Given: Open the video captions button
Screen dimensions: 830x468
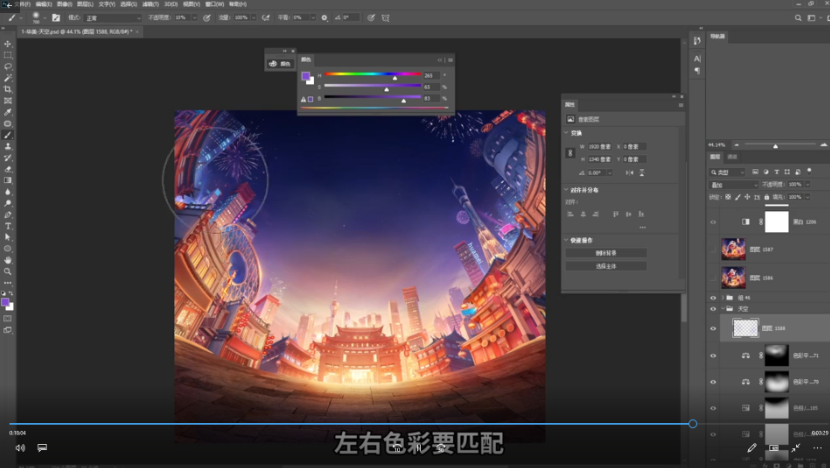Looking at the screenshot, I should tap(42, 448).
